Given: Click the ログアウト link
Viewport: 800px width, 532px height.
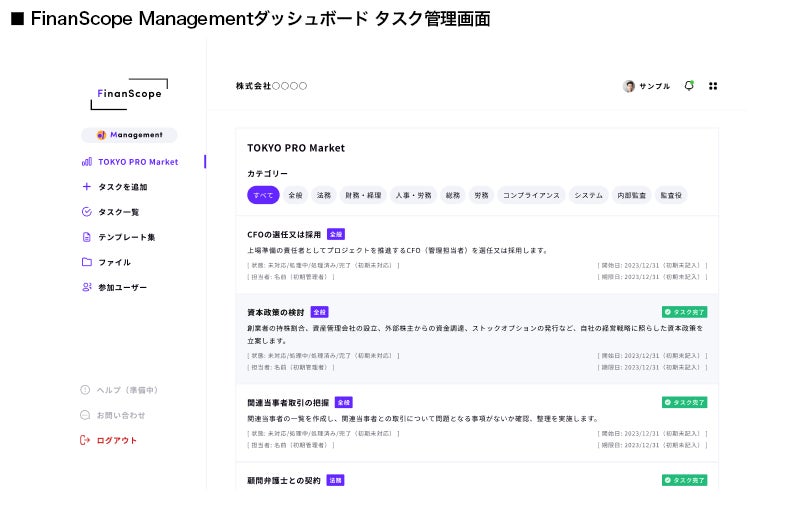Looking at the screenshot, I should click(117, 440).
